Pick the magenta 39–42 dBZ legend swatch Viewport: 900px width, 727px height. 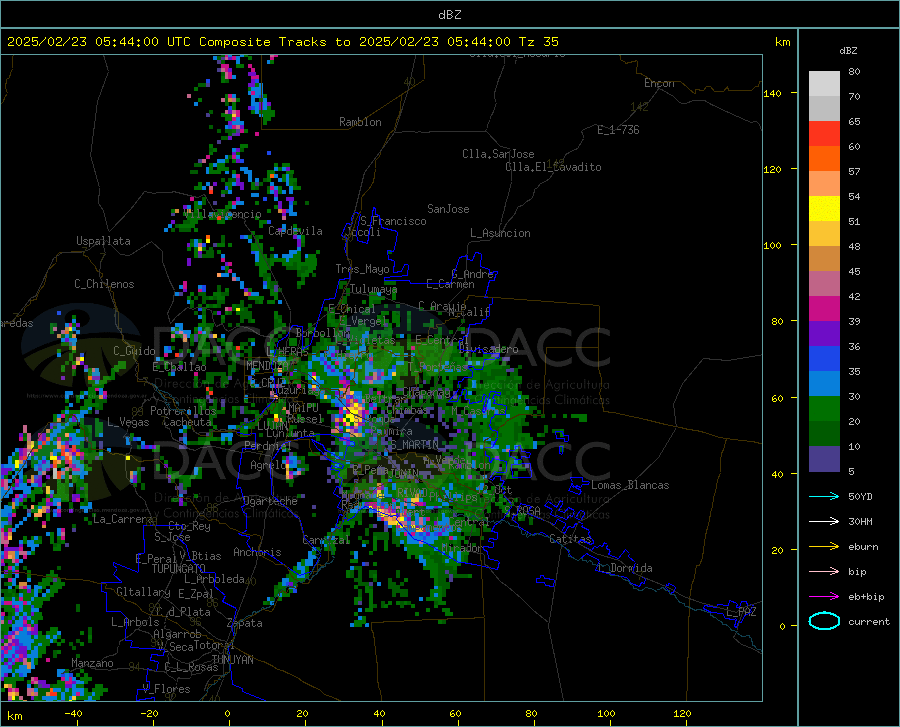coord(824,309)
